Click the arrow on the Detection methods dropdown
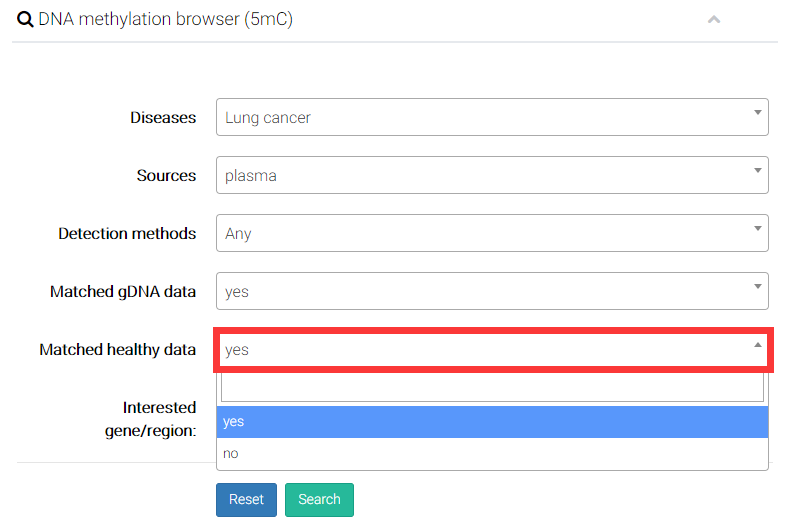Image resolution: width=789 pixels, height=532 pixels. point(757,229)
